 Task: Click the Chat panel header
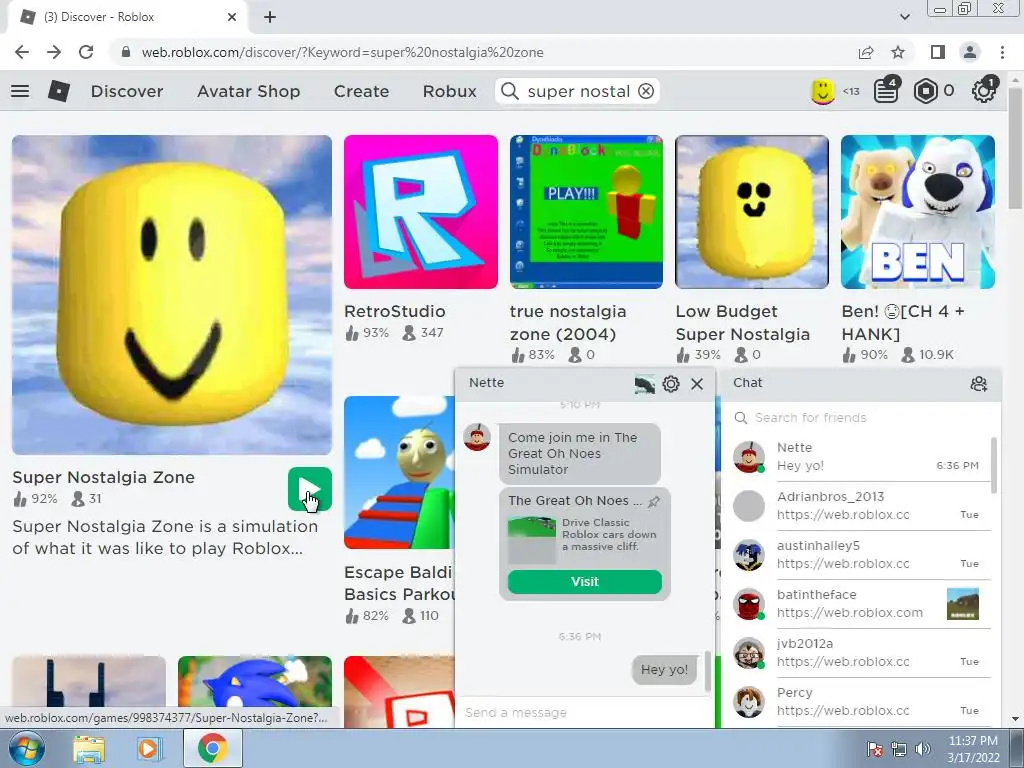pos(861,383)
